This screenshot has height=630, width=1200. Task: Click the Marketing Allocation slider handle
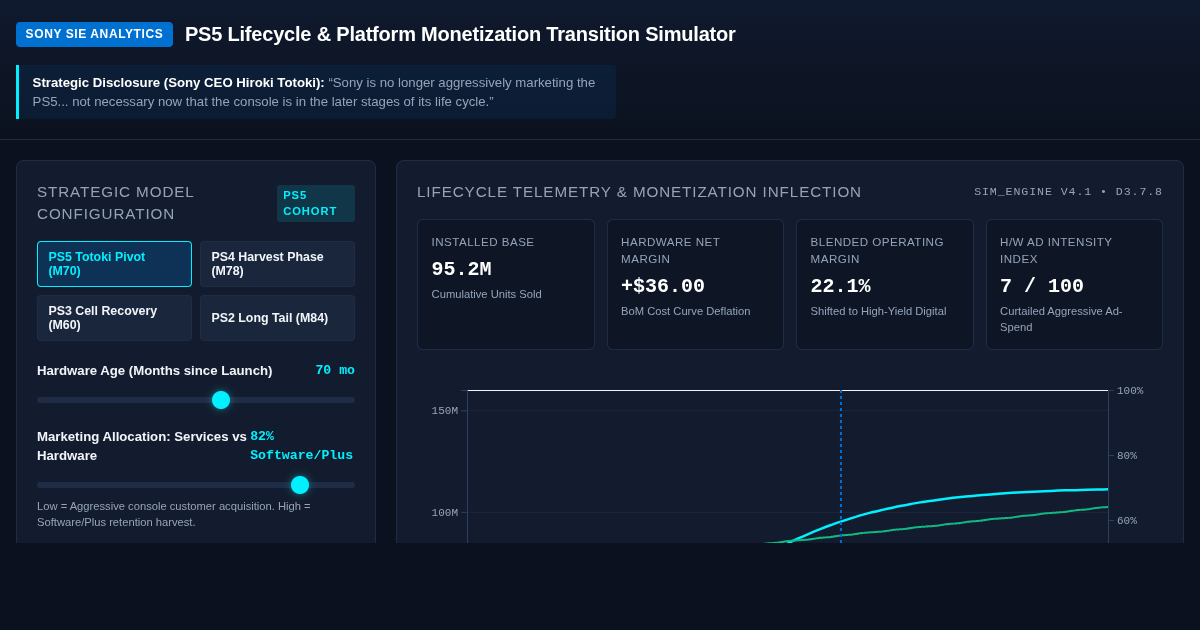click(x=300, y=485)
